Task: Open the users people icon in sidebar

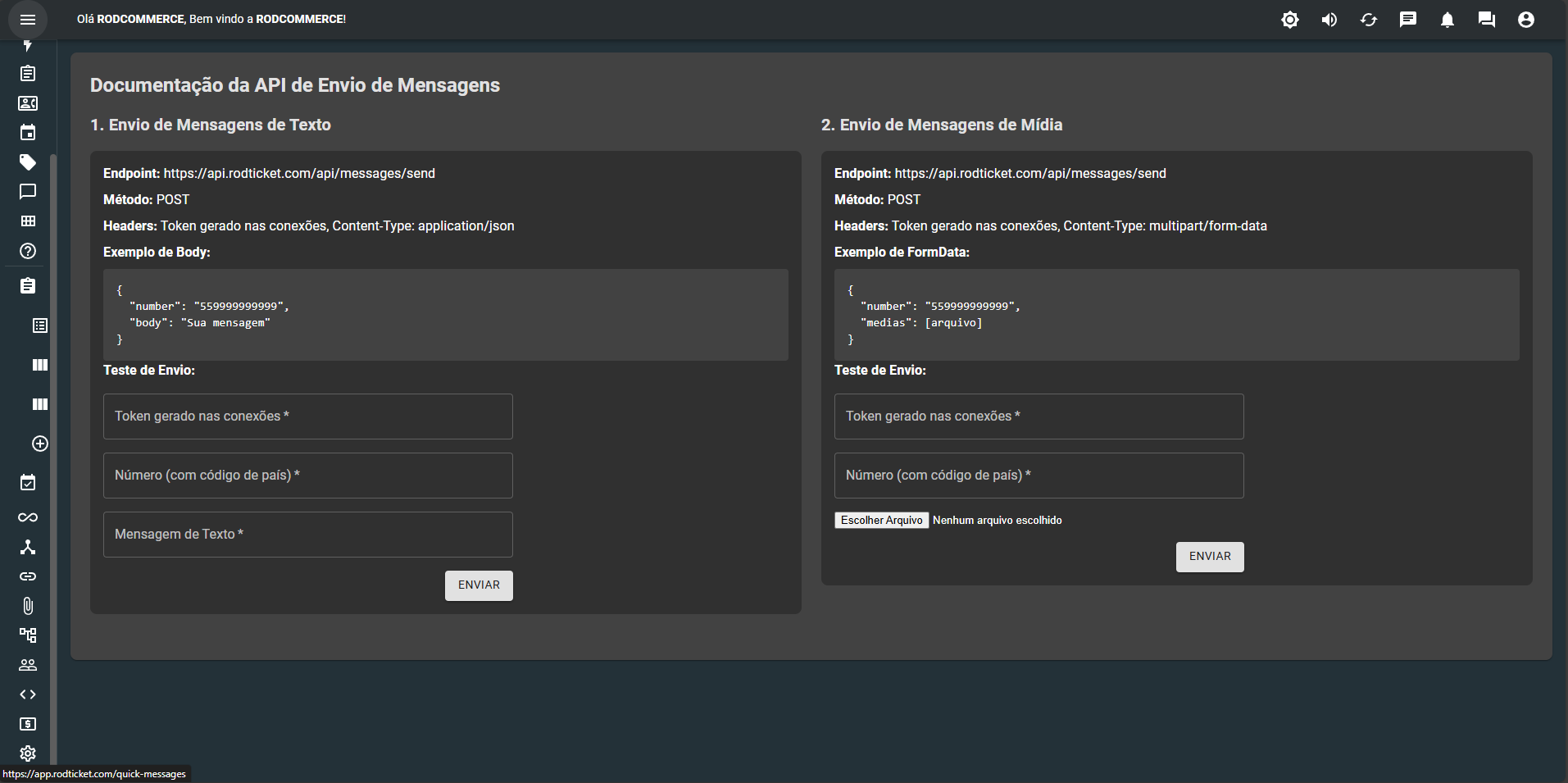Action: [28, 665]
